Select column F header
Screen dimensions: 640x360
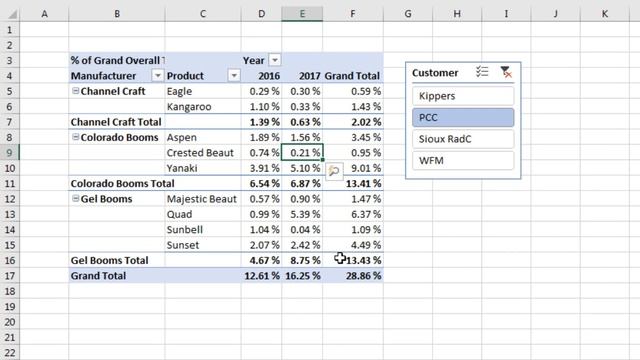coord(353,14)
